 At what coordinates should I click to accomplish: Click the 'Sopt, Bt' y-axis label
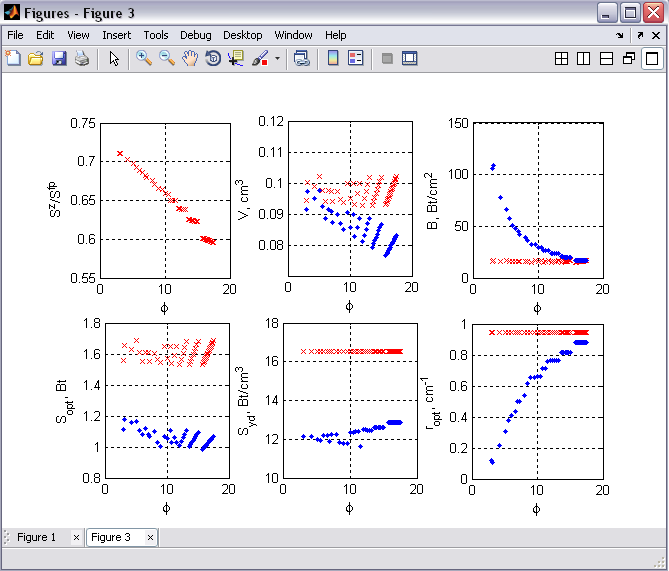(64, 401)
